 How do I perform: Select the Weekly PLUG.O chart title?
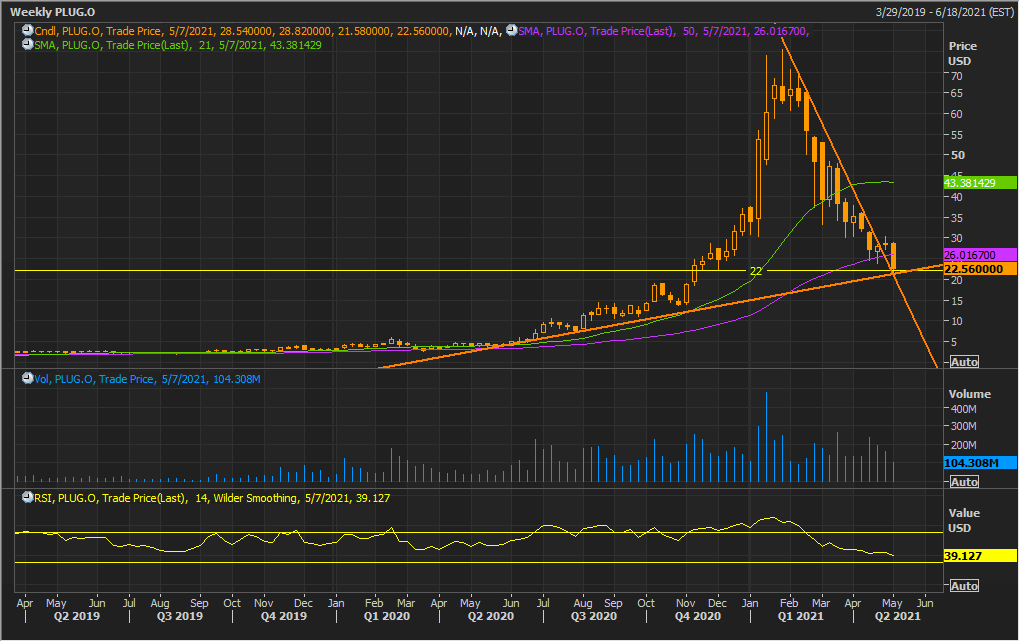point(53,12)
